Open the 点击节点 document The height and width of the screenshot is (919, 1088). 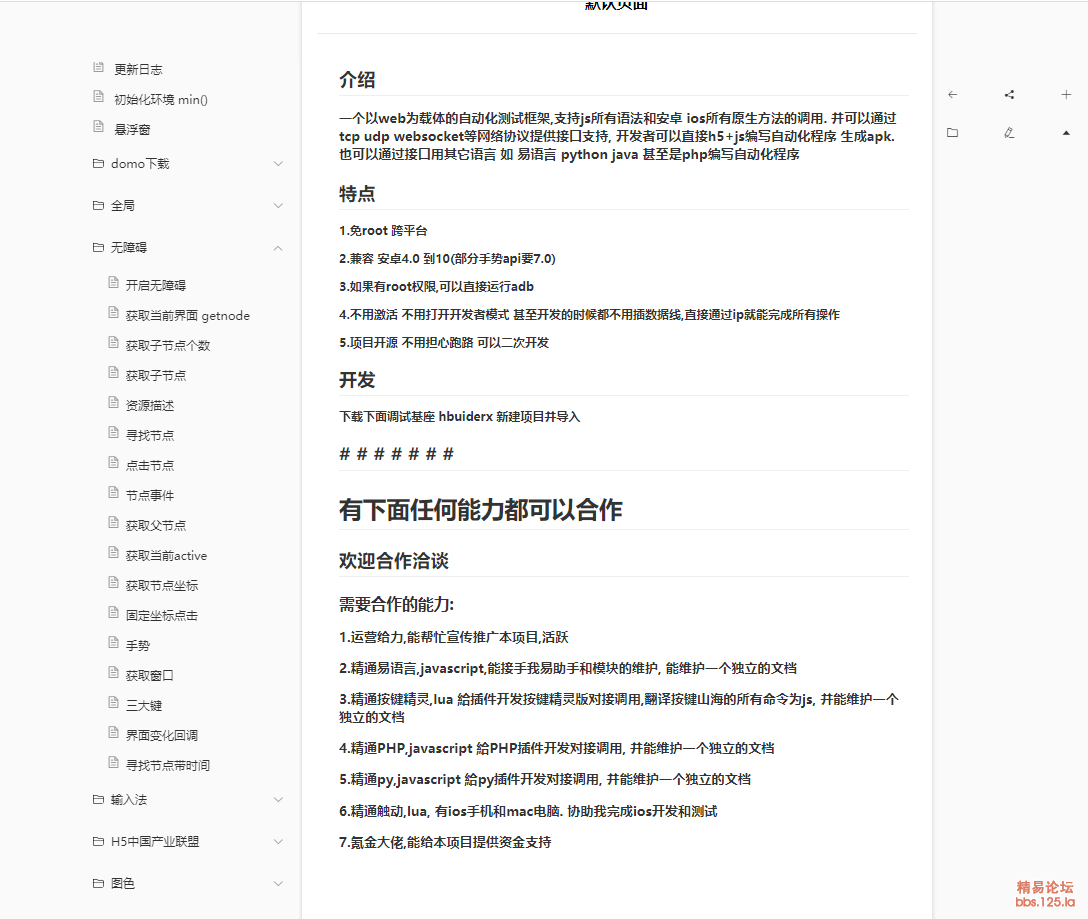tap(150, 465)
